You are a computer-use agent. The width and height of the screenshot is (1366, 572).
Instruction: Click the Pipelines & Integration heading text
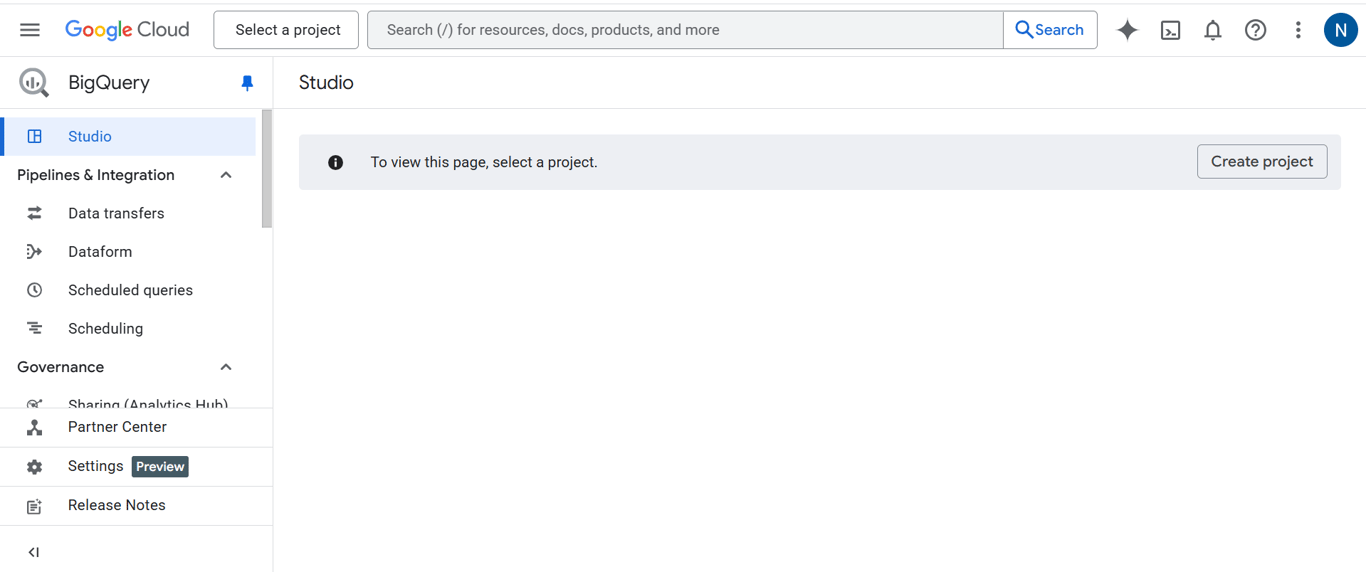pos(96,175)
